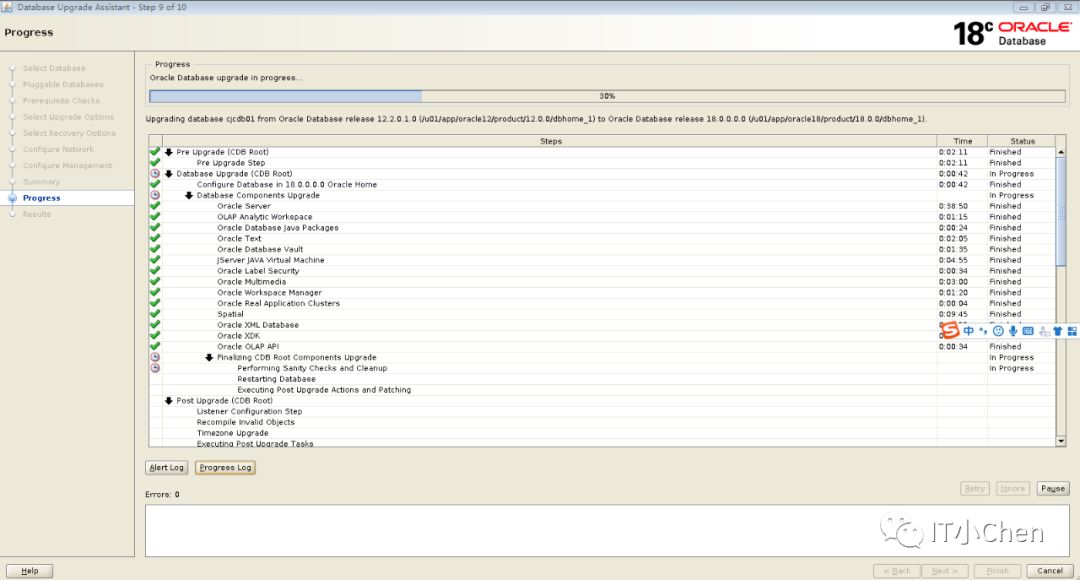Click checkmark for JServer JAVA Virtual Machine
The height and width of the screenshot is (580, 1080).
click(x=155, y=260)
